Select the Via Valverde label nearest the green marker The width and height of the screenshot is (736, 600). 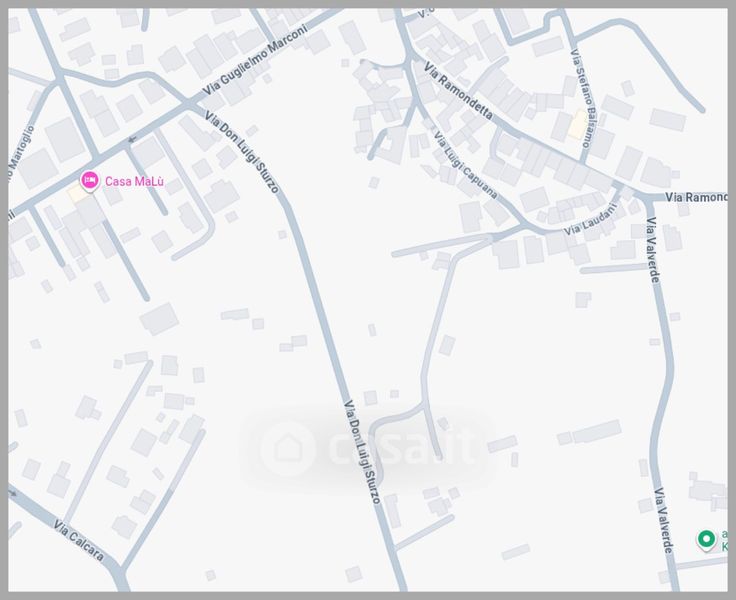tap(664, 520)
